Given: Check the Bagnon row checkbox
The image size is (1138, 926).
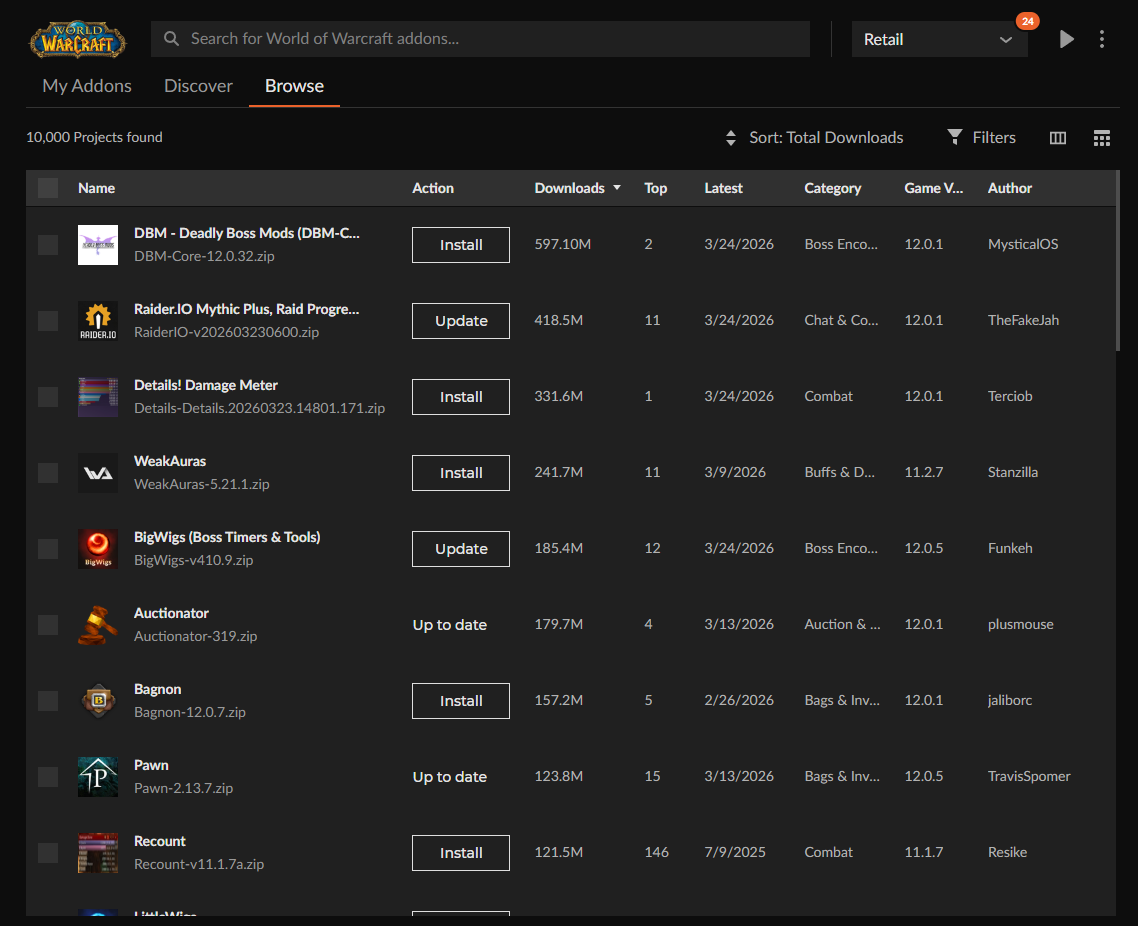Looking at the screenshot, I should tap(48, 701).
